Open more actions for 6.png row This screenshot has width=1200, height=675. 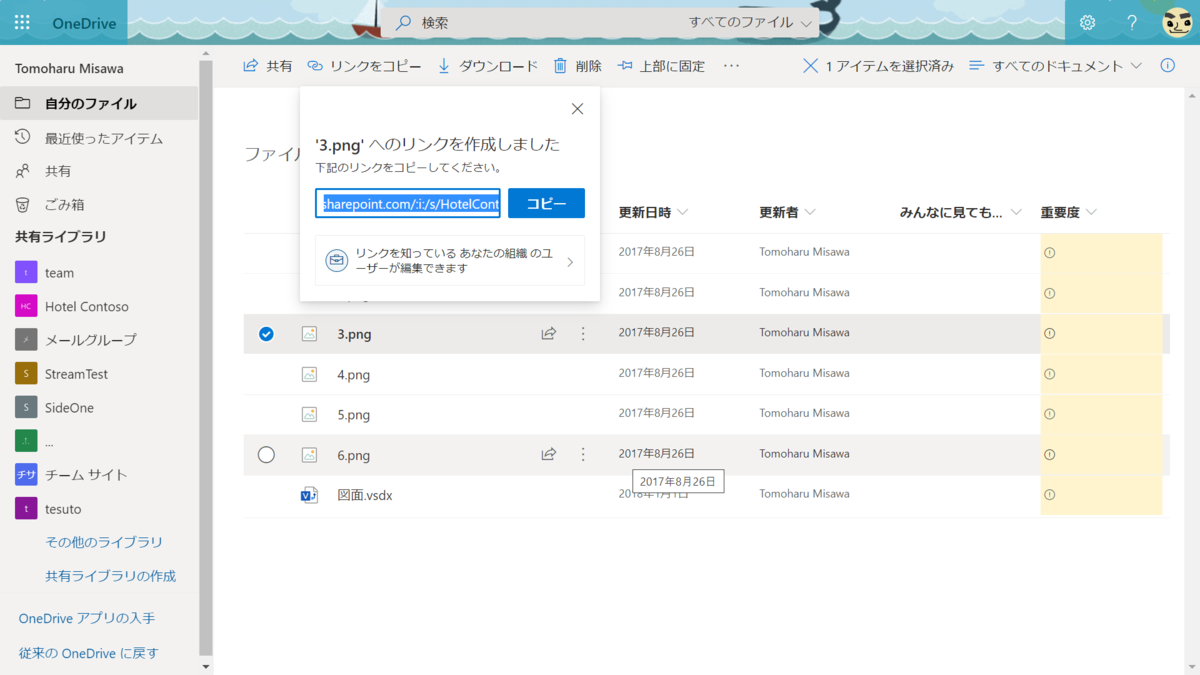pos(583,454)
